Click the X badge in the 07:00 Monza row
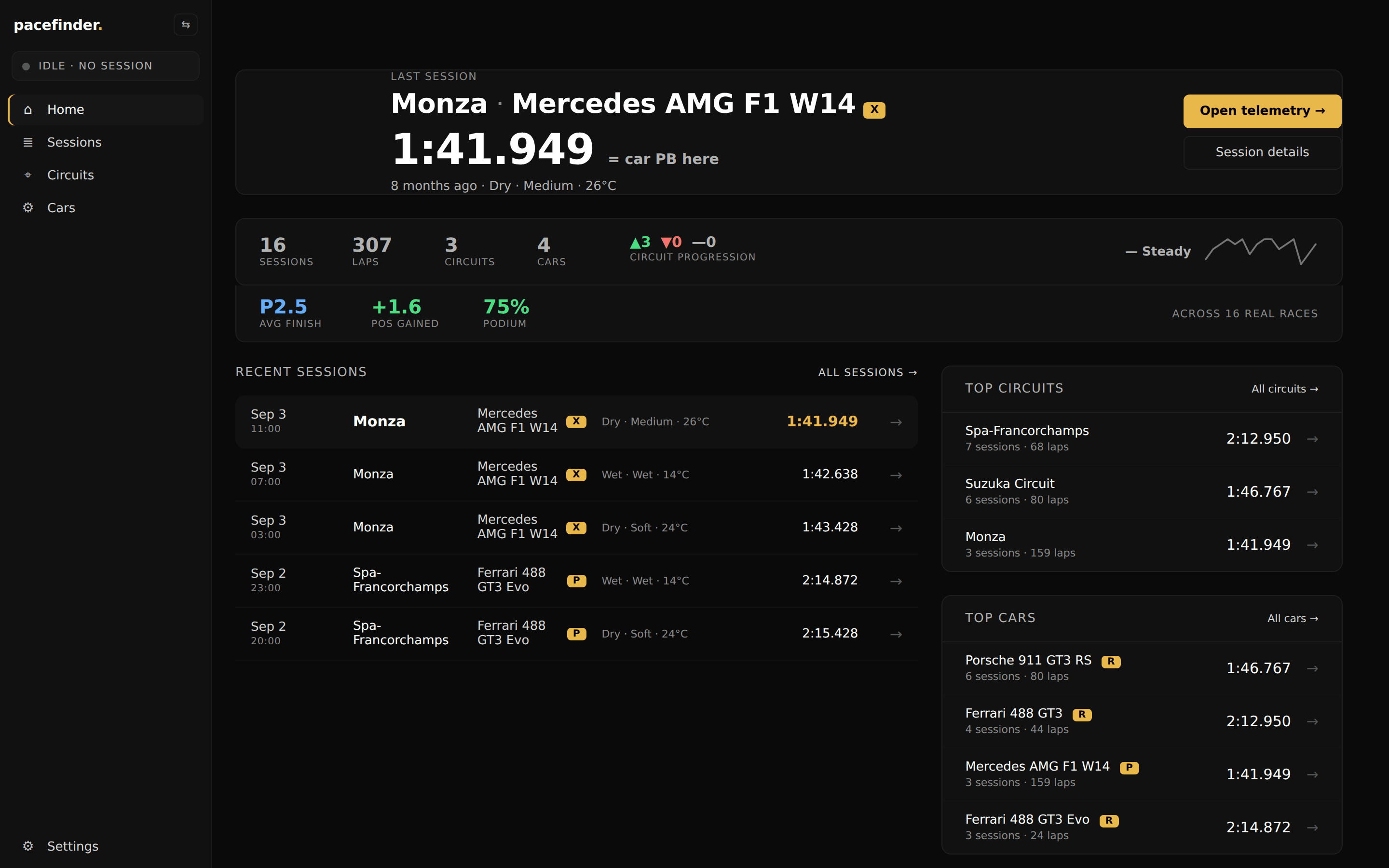Image resolution: width=1389 pixels, height=868 pixels. coord(576,475)
